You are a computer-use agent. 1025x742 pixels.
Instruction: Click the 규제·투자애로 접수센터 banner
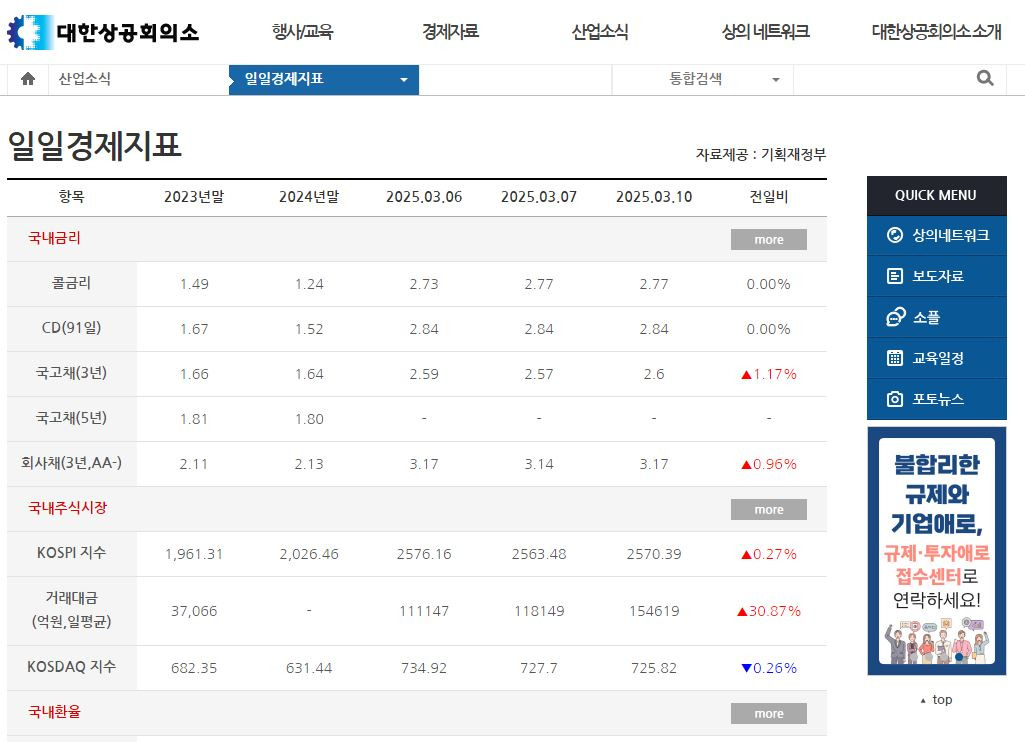(937, 551)
